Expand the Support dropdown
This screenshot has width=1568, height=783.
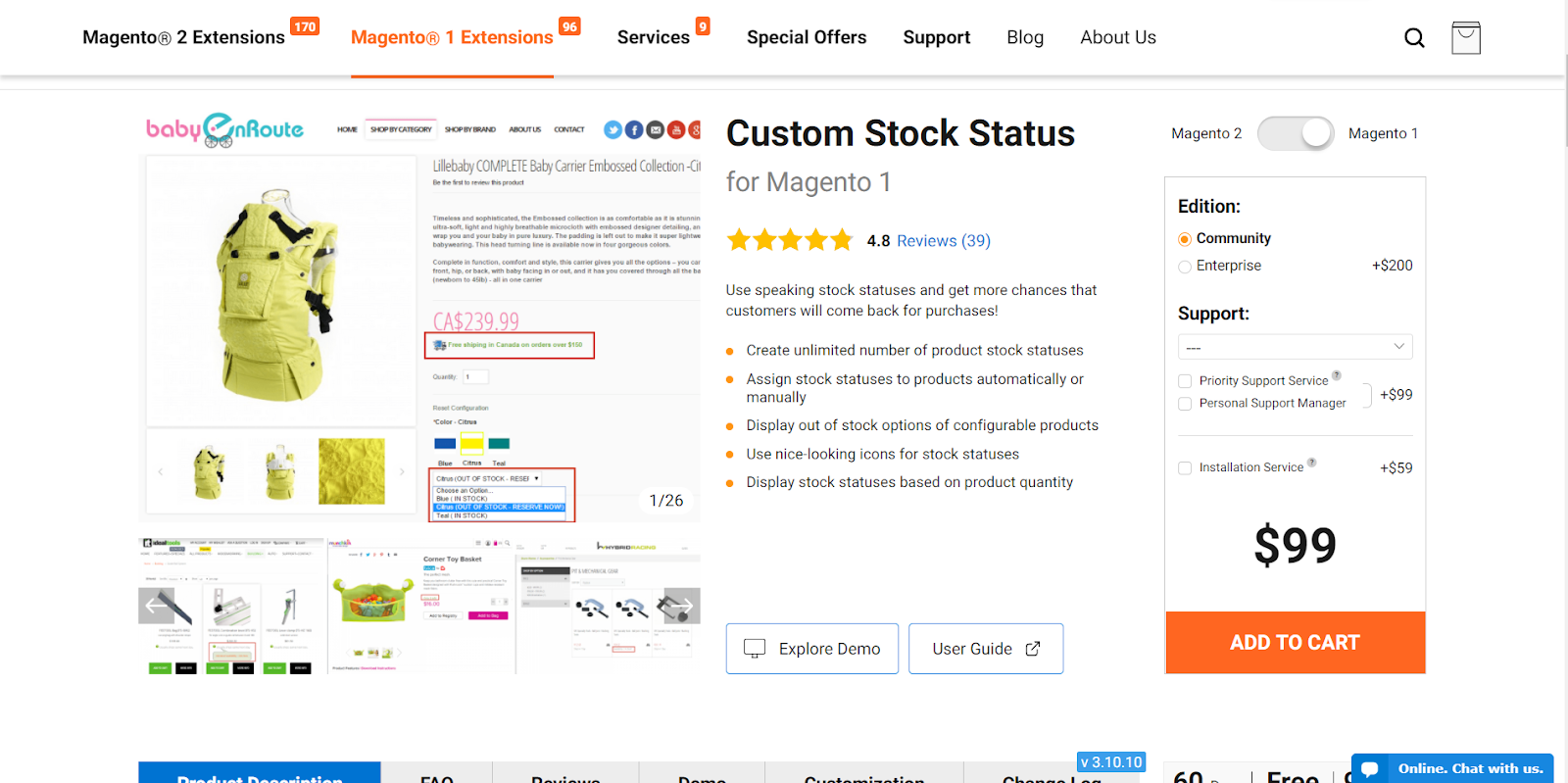pyautogui.click(x=1295, y=347)
